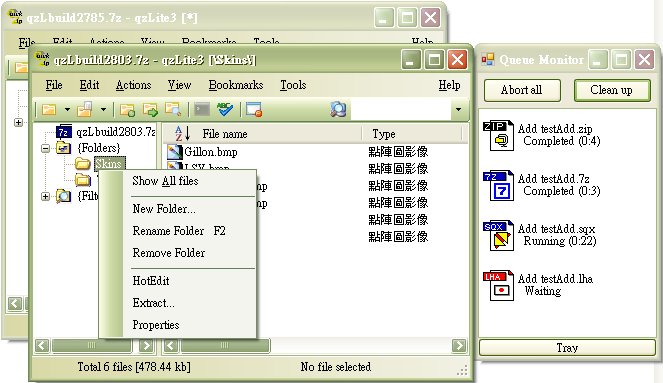
Task: Select the Add testAdd.sqx Running entry text
Action: pyautogui.click(x=557, y=235)
